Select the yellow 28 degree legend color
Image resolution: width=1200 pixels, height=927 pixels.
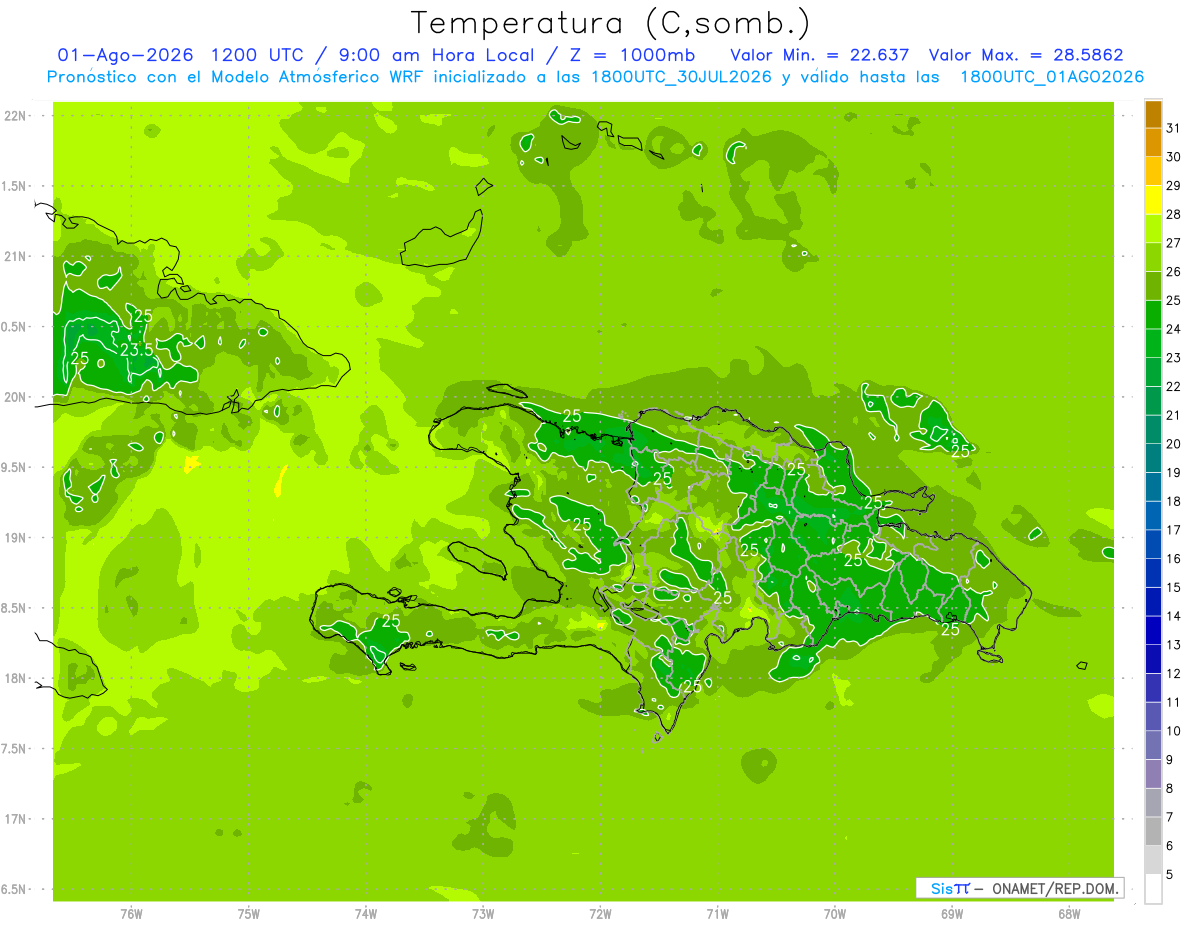click(x=1153, y=200)
